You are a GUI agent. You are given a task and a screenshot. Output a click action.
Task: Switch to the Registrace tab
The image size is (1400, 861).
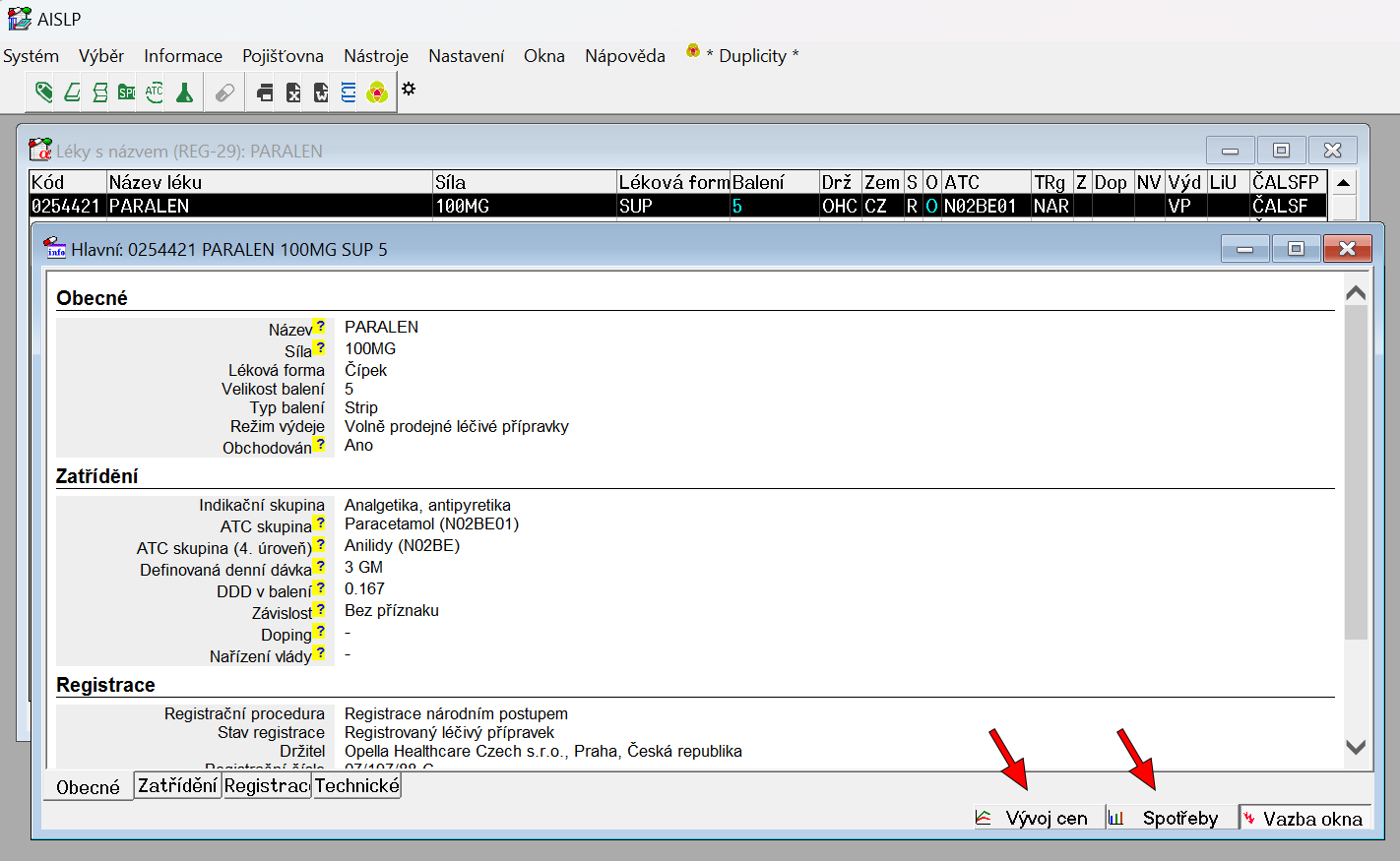[x=268, y=785]
